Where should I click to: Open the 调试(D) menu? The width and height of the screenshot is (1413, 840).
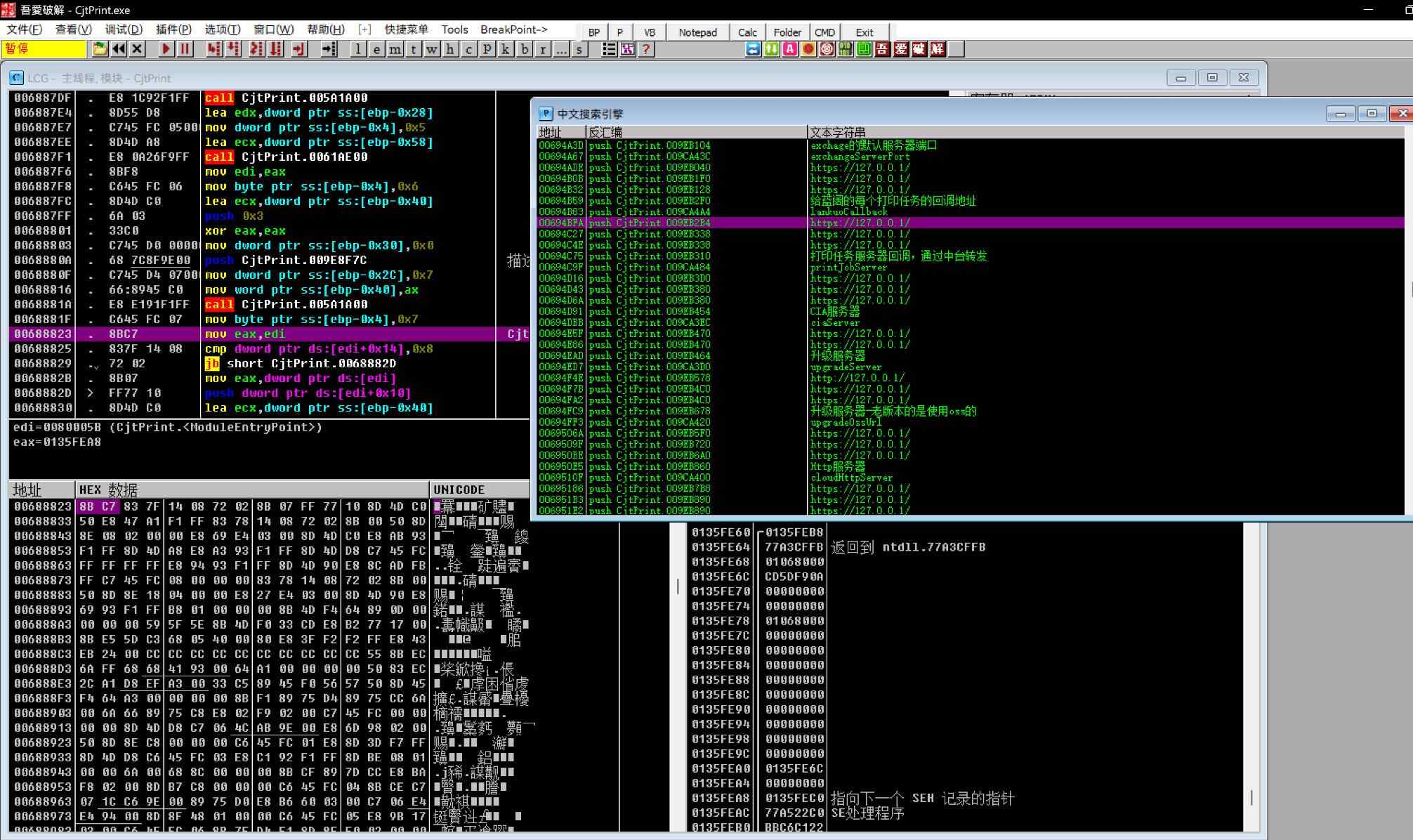pyautogui.click(x=124, y=29)
